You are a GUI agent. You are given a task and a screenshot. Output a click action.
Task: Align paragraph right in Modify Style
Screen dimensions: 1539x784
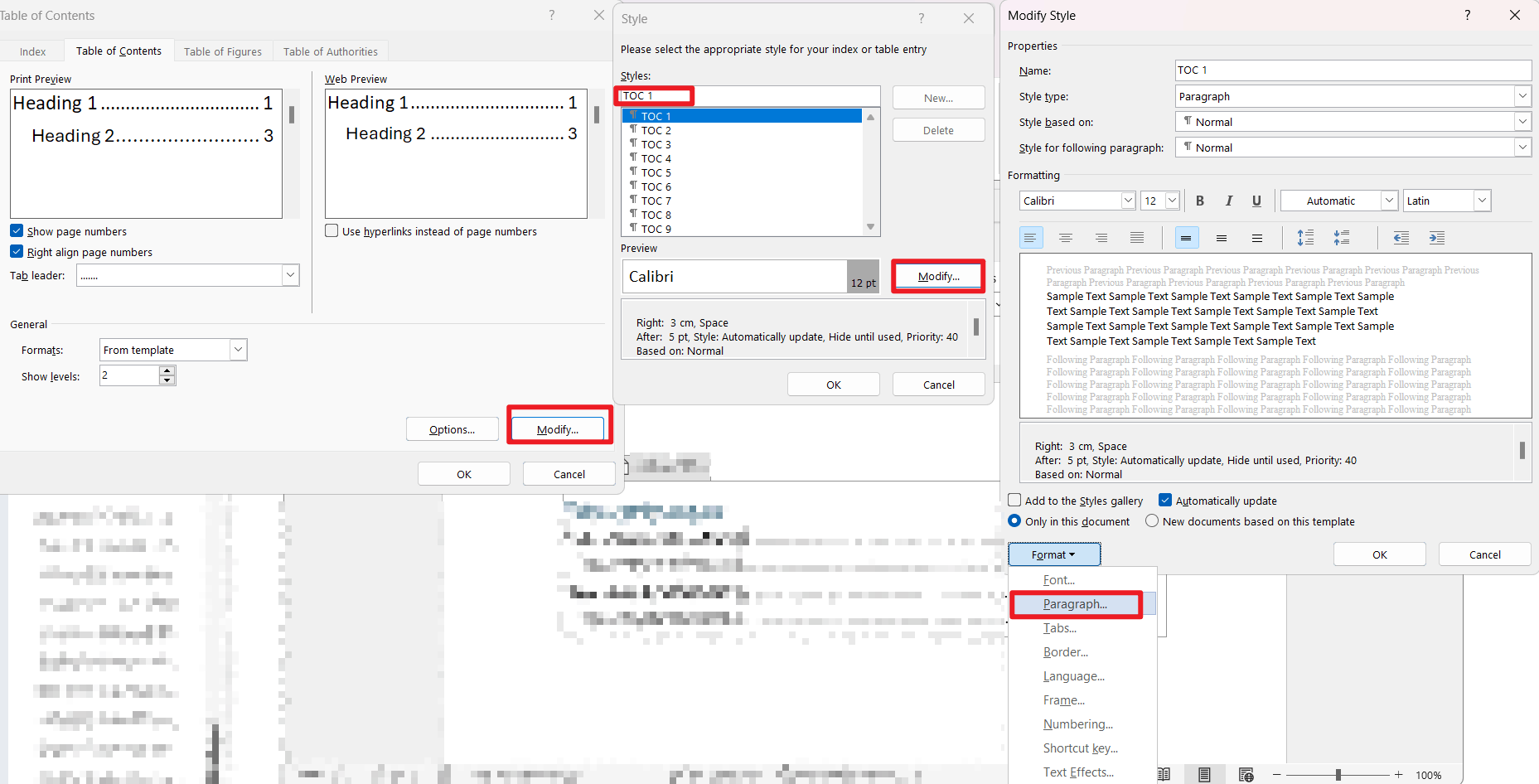(1101, 238)
